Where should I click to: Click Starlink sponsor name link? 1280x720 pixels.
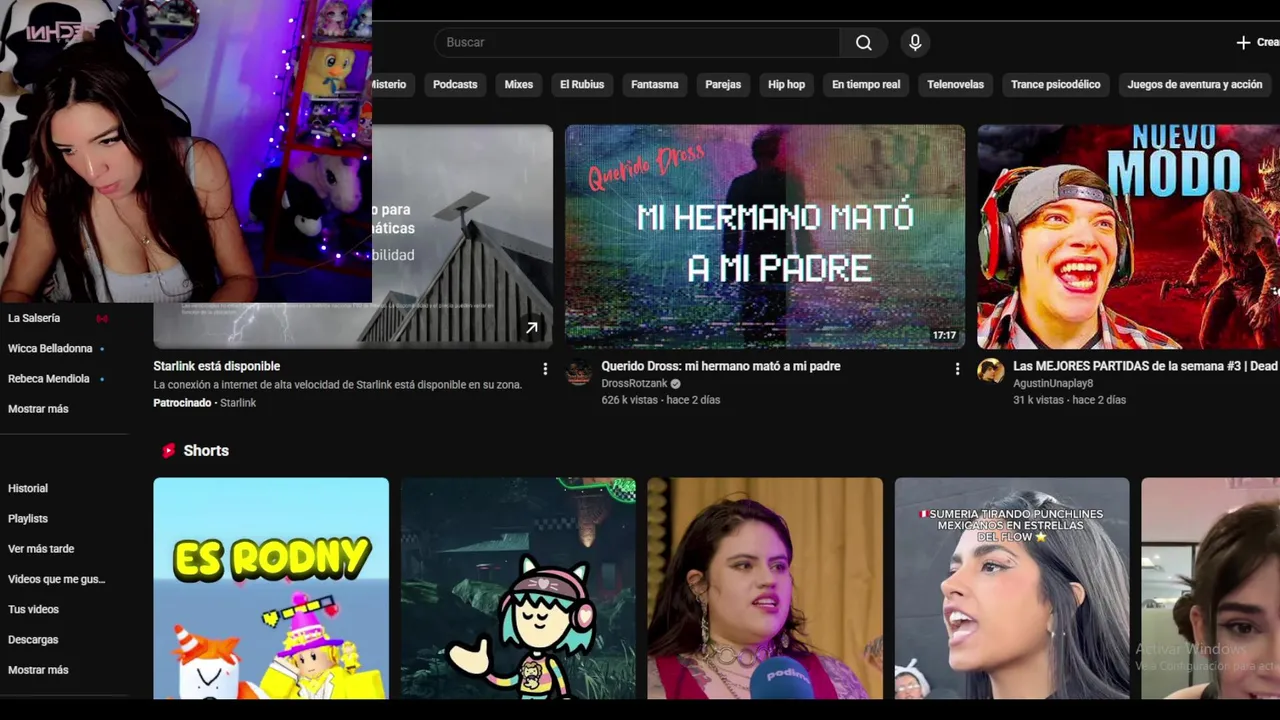pos(238,403)
